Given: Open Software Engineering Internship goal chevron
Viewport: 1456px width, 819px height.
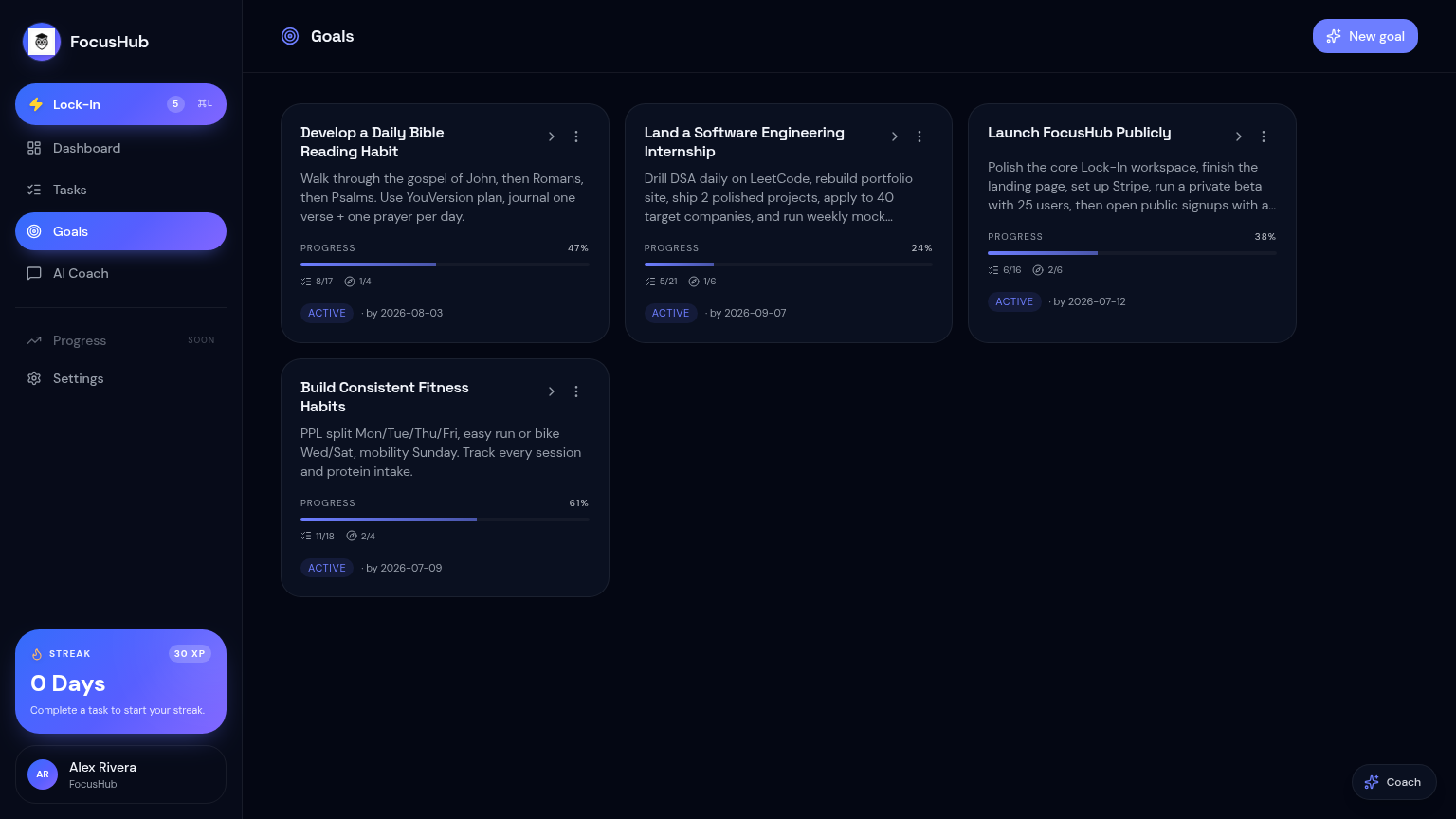Looking at the screenshot, I should pyautogui.click(x=895, y=136).
